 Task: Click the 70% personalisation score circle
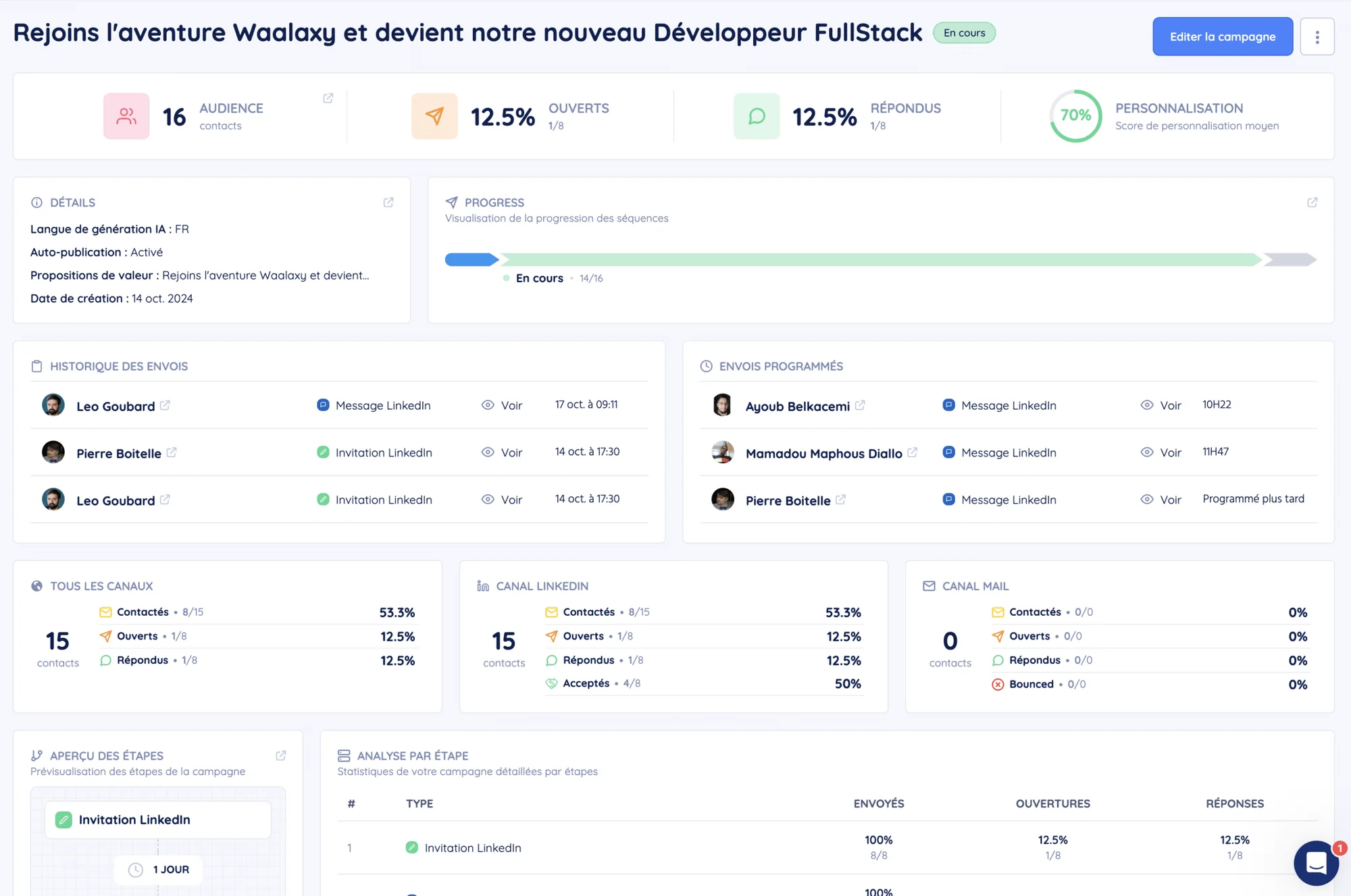(x=1075, y=115)
